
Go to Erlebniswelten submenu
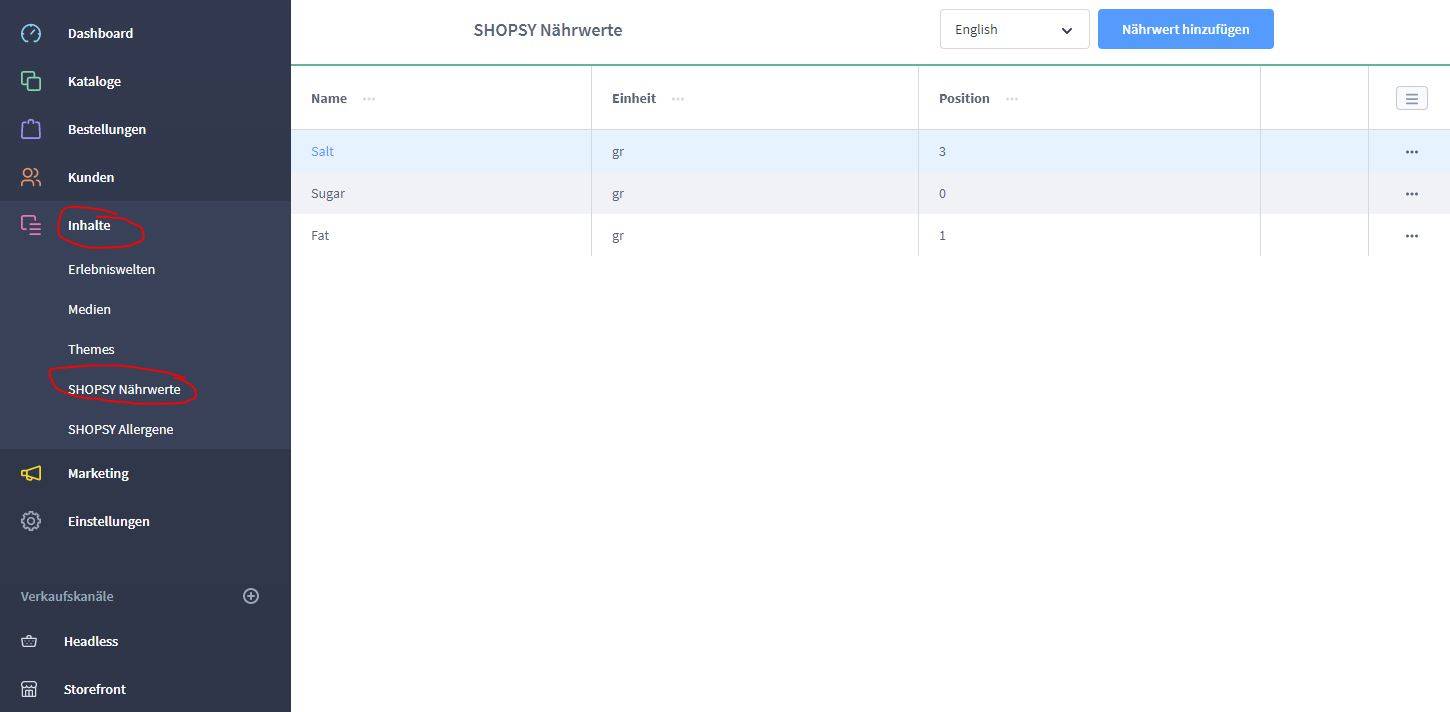[x=111, y=269]
